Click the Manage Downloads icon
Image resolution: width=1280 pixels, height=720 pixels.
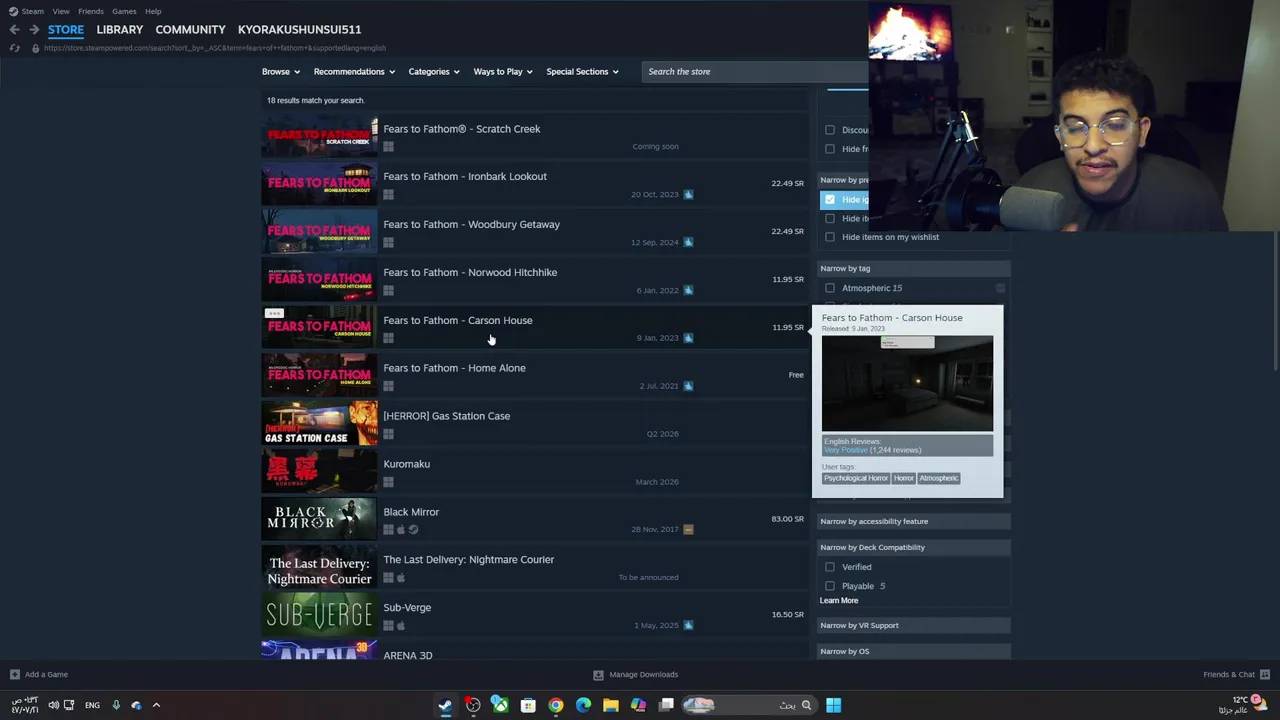pos(598,674)
